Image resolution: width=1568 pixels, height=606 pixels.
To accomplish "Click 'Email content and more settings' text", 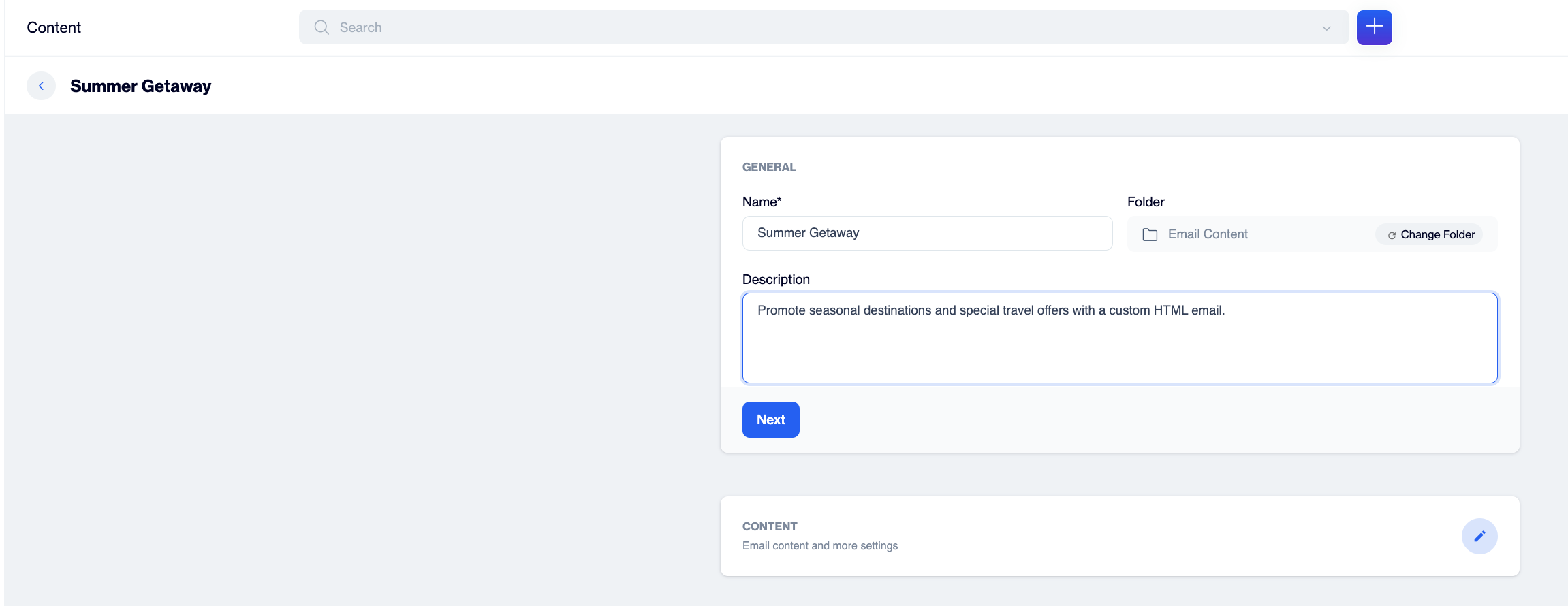I will point(820,545).
